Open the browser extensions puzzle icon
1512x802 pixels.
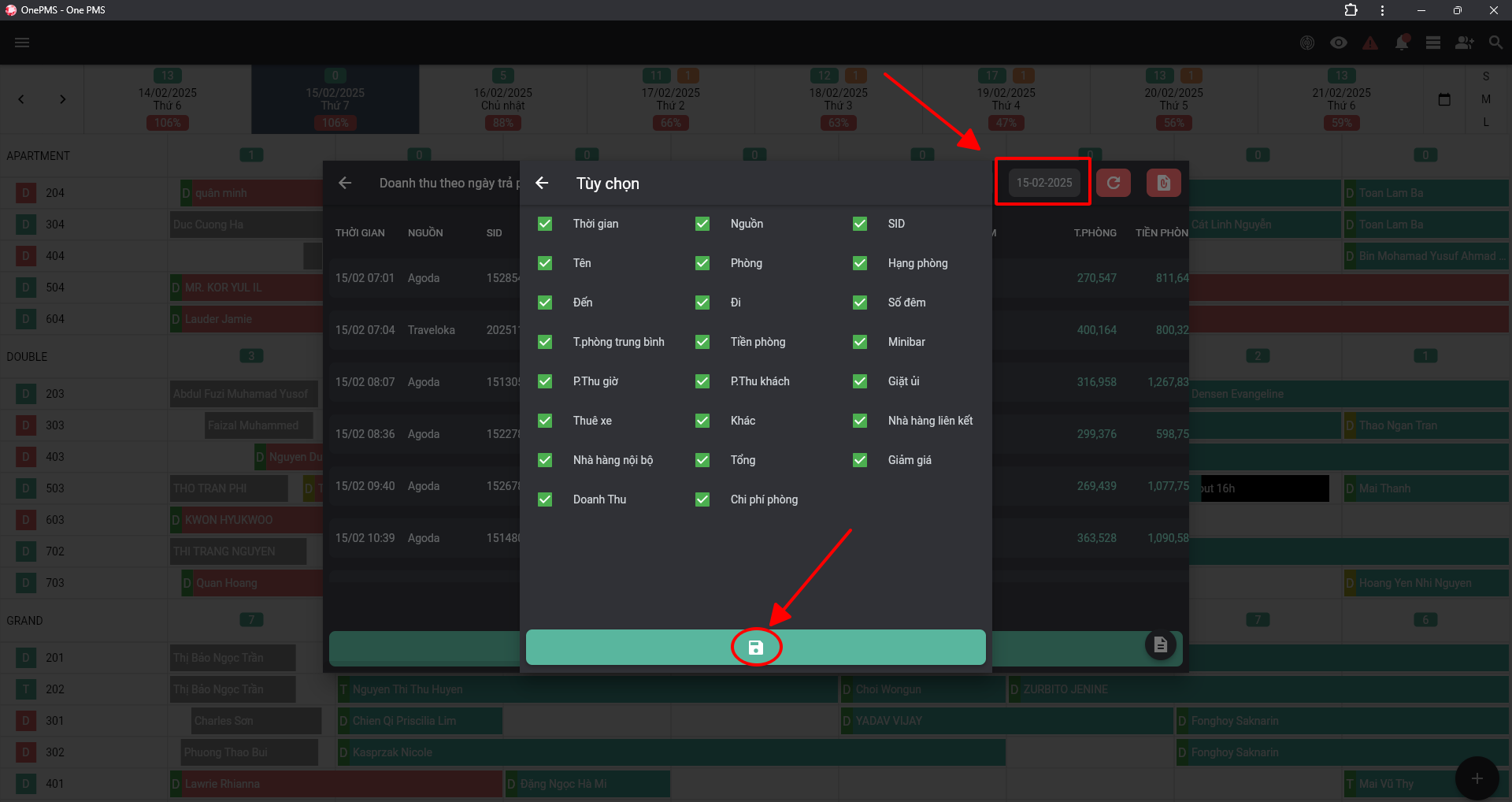click(1351, 10)
